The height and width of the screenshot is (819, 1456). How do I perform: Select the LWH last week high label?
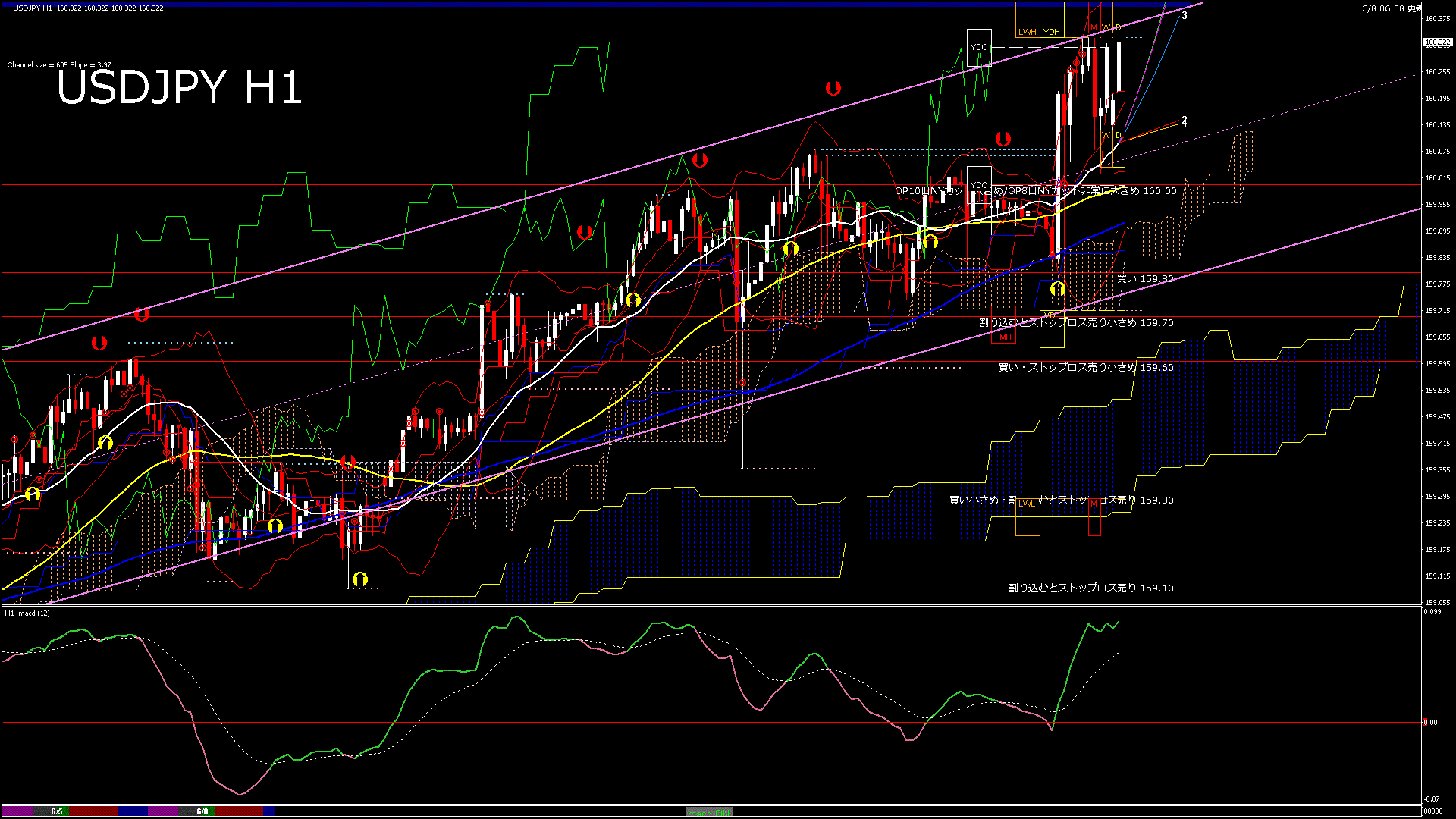point(1028,32)
